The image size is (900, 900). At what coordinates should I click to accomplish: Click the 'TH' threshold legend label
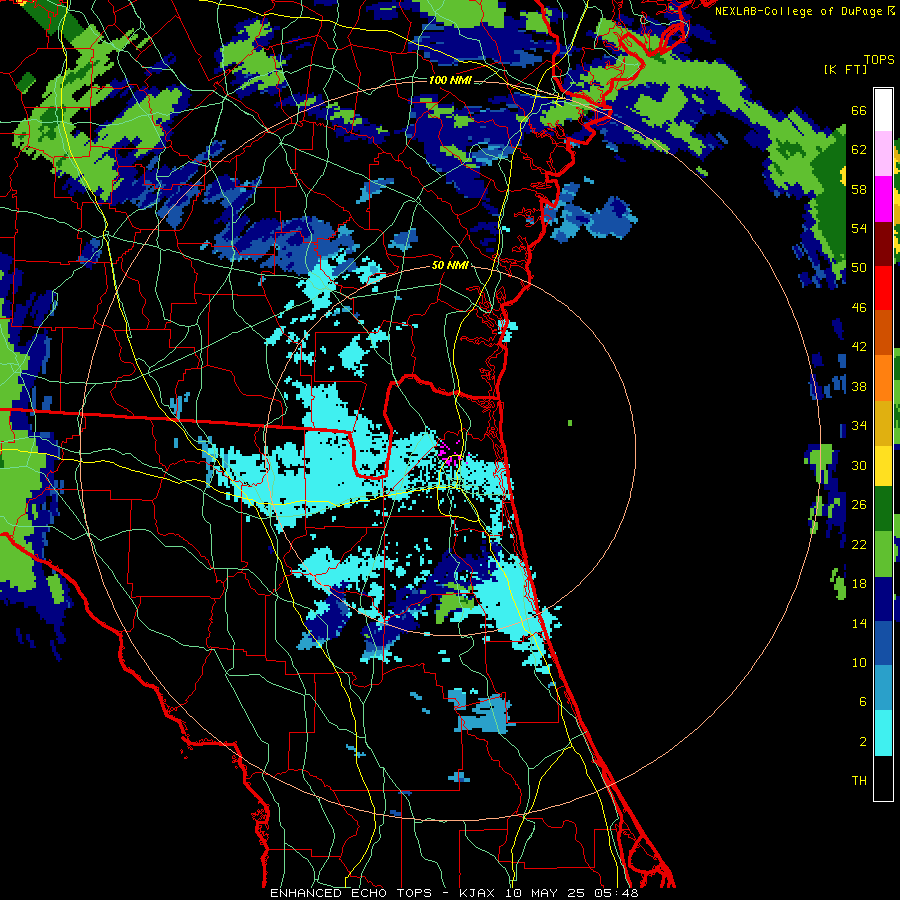859,781
